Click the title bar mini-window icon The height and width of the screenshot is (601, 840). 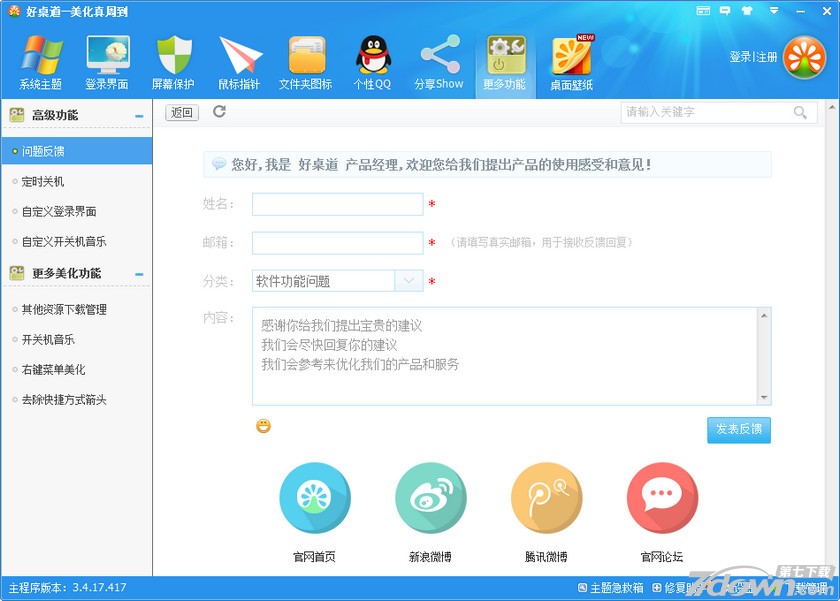pyautogui.click(x=703, y=11)
